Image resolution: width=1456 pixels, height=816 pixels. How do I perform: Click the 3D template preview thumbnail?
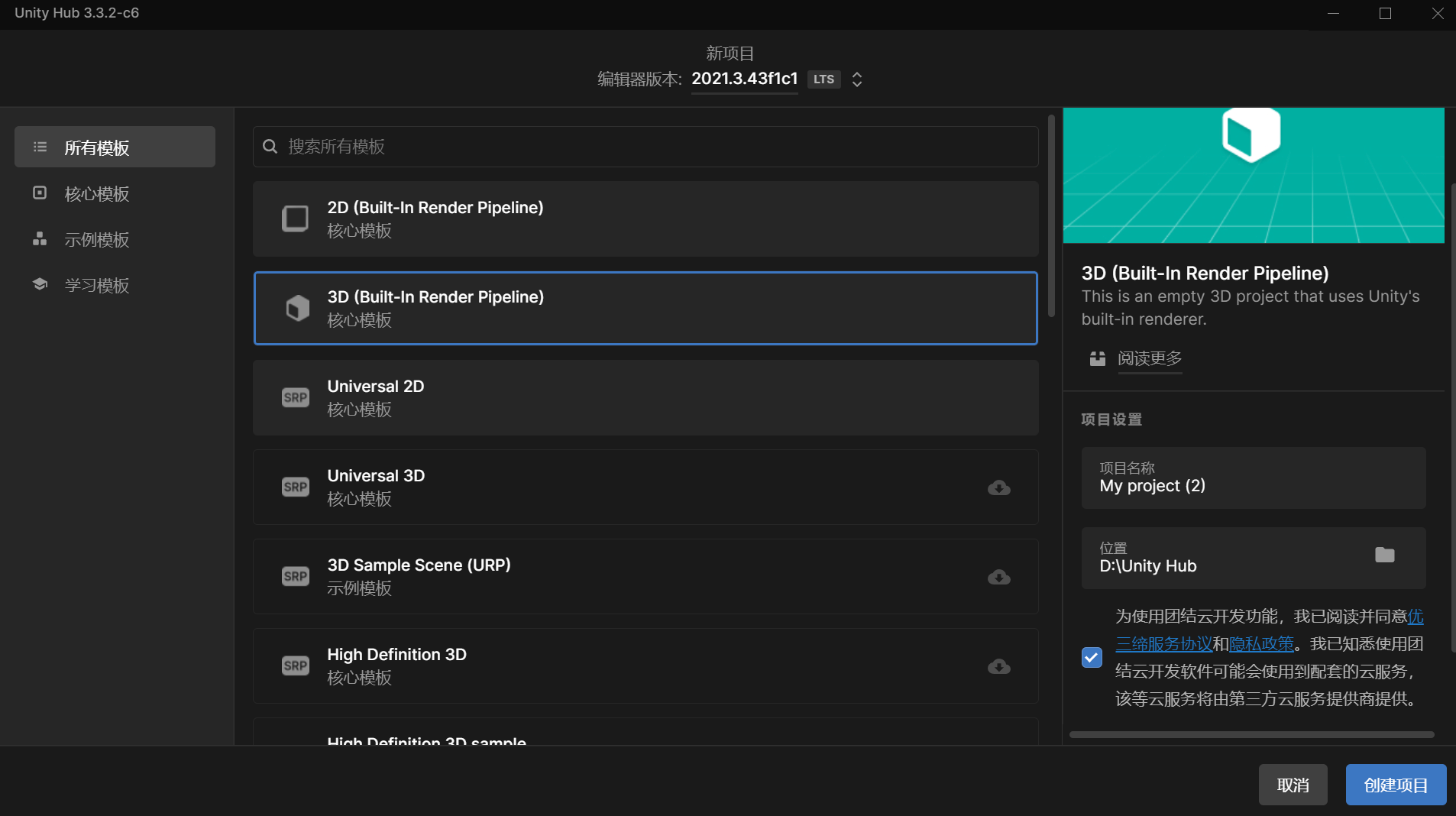click(1254, 175)
